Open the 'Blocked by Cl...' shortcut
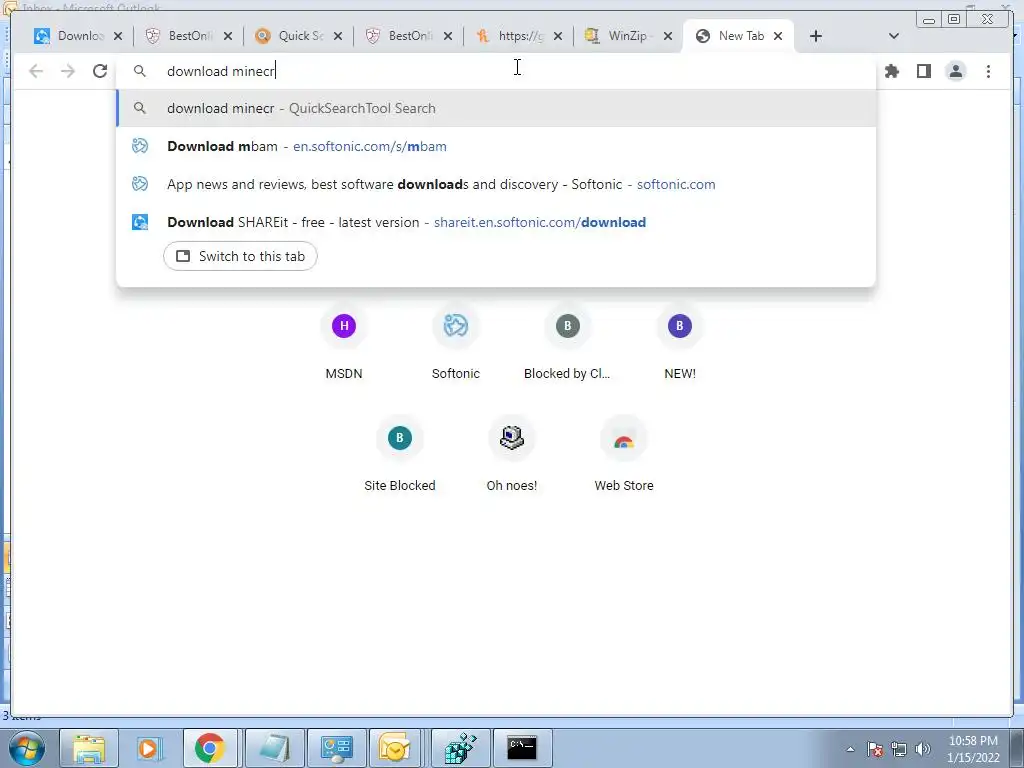Screen dimensions: 1024x768 point(568,343)
